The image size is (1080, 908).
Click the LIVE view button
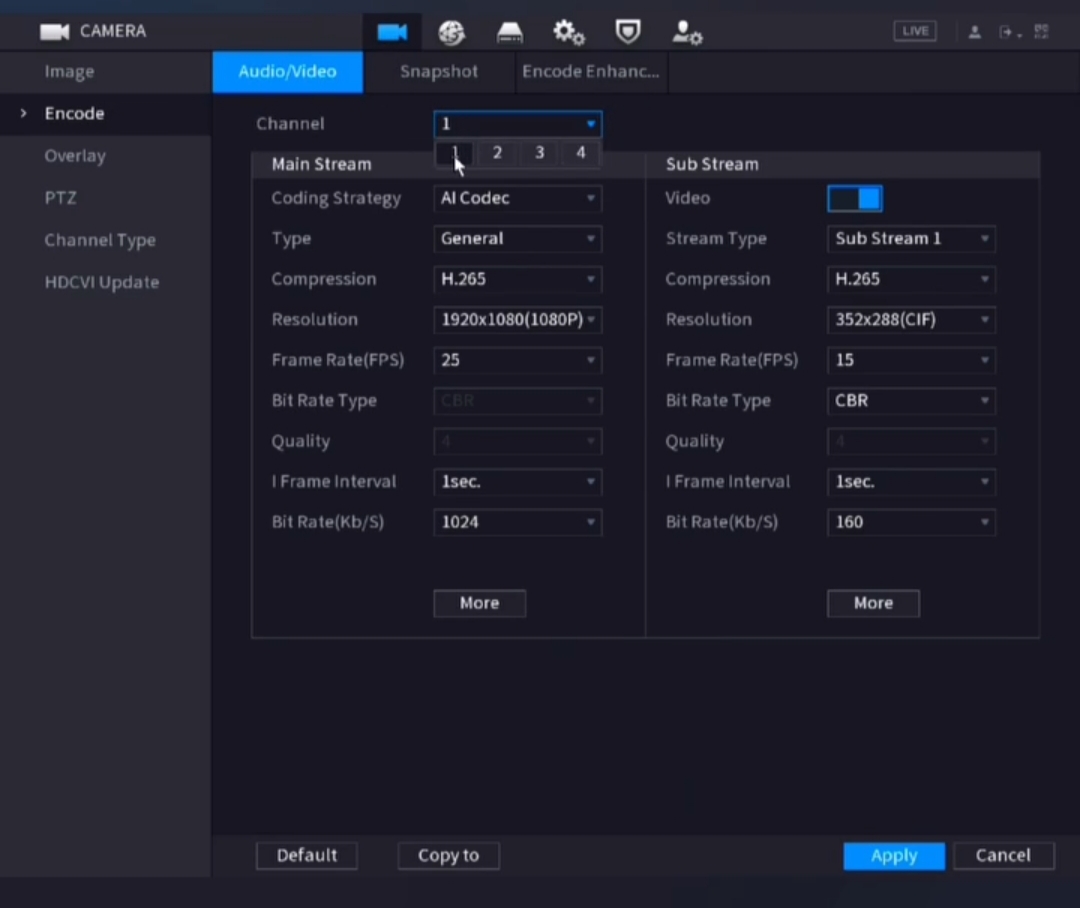915,31
